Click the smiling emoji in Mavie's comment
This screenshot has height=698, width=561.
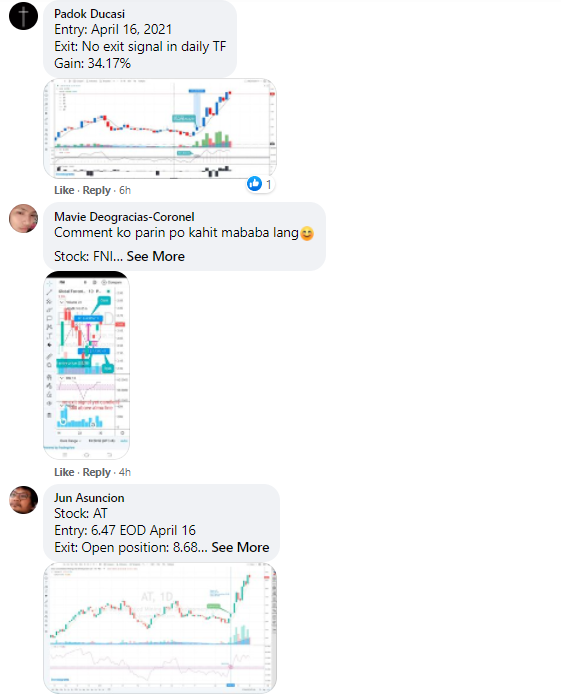[x=307, y=233]
